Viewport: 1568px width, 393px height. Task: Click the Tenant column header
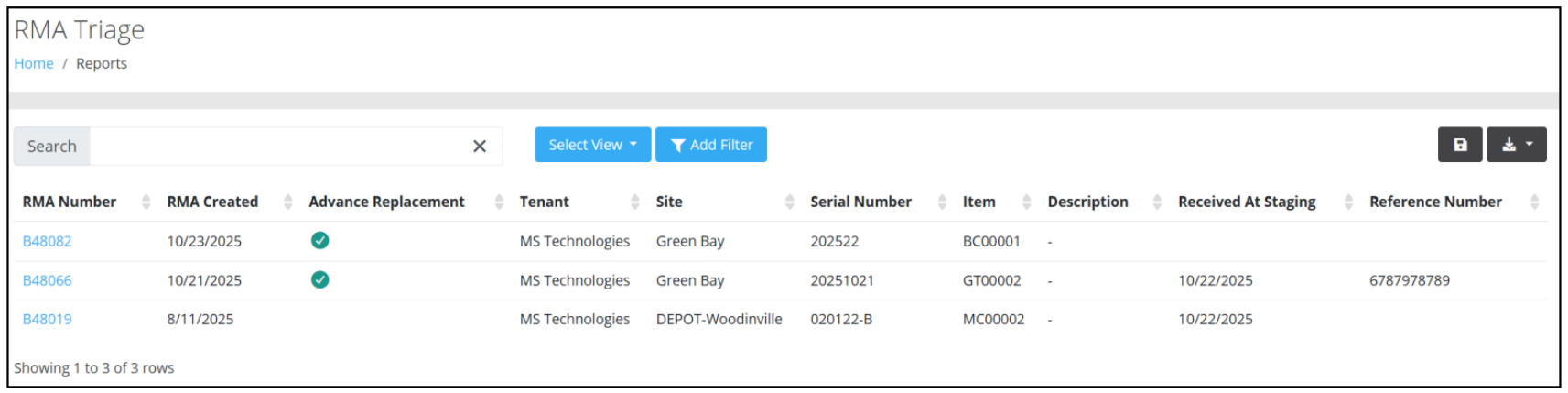(x=545, y=202)
